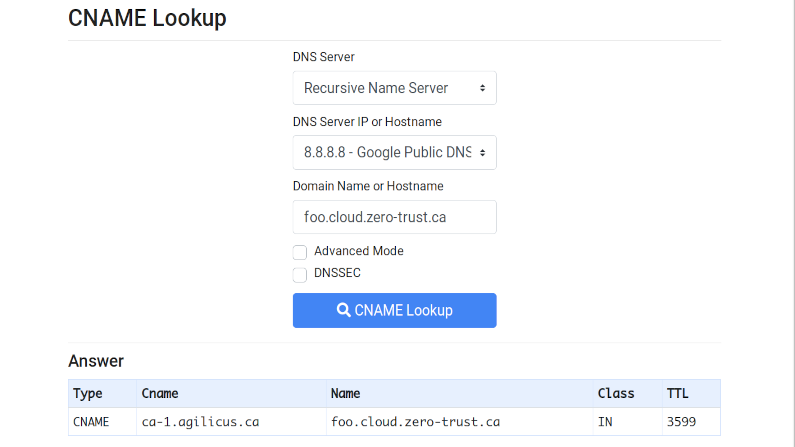Image resolution: width=795 pixels, height=447 pixels.
Task: Click foo.cloud.zero-trust.ca in the answer table
Action: click(x=415, y=422)
